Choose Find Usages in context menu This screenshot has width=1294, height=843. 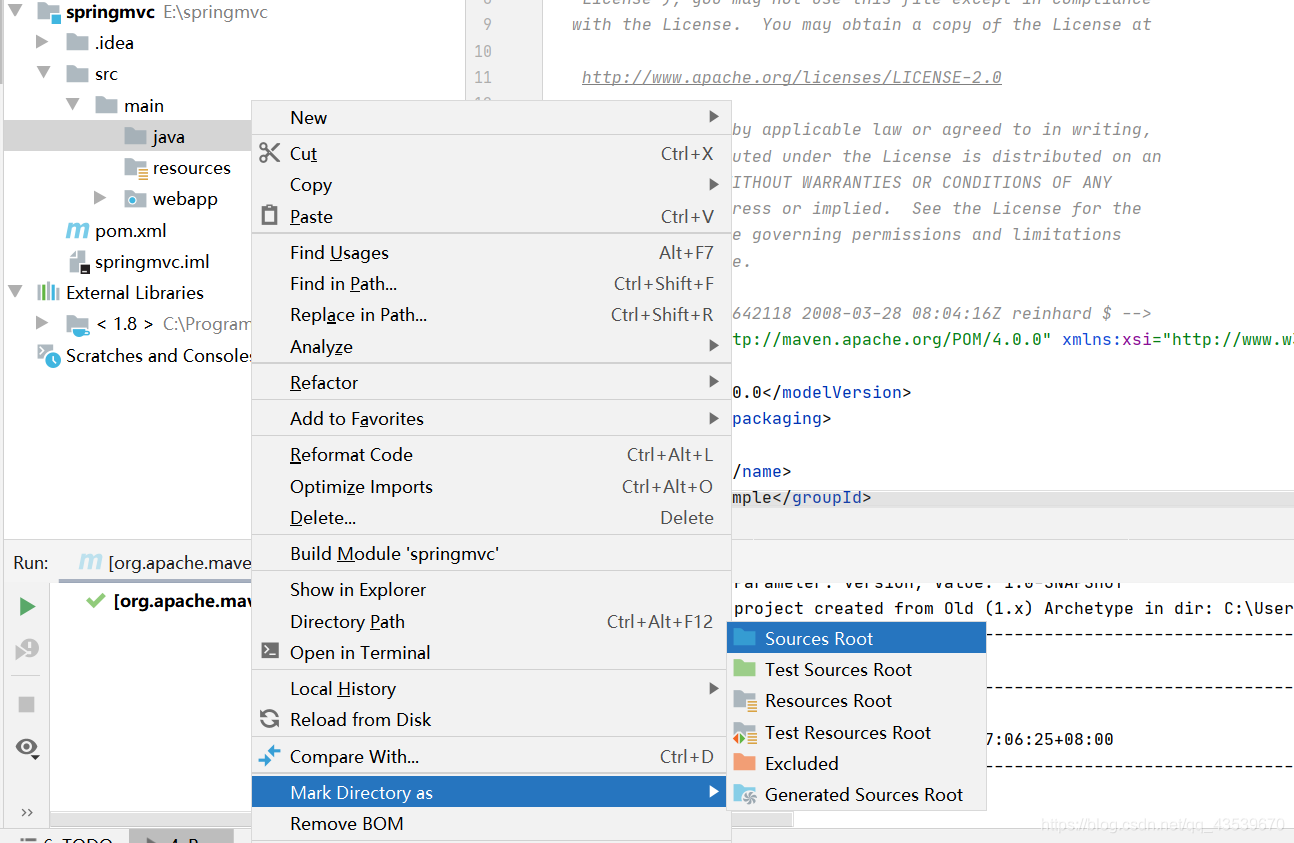click(x=490, y=253)
